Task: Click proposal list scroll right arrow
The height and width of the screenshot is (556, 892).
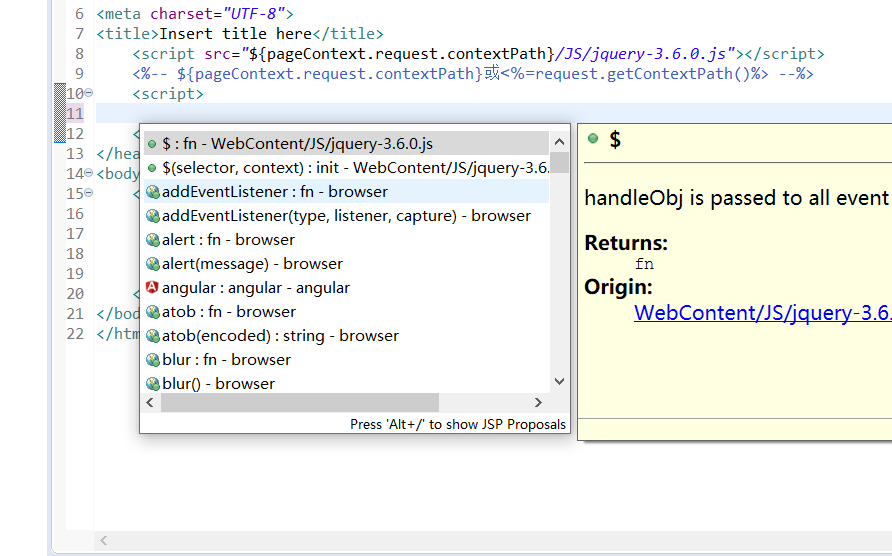Action: pyautogui.click(x=538, y=402)
